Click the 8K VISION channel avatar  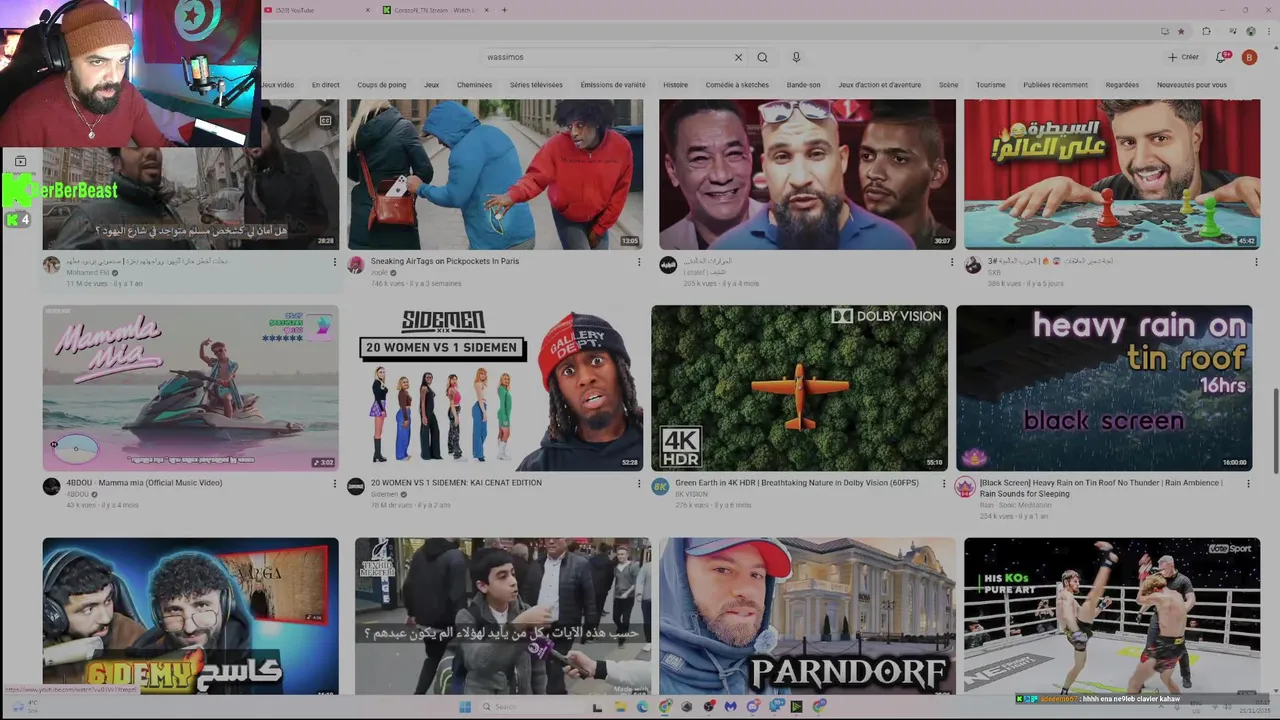tap(660, 487)
